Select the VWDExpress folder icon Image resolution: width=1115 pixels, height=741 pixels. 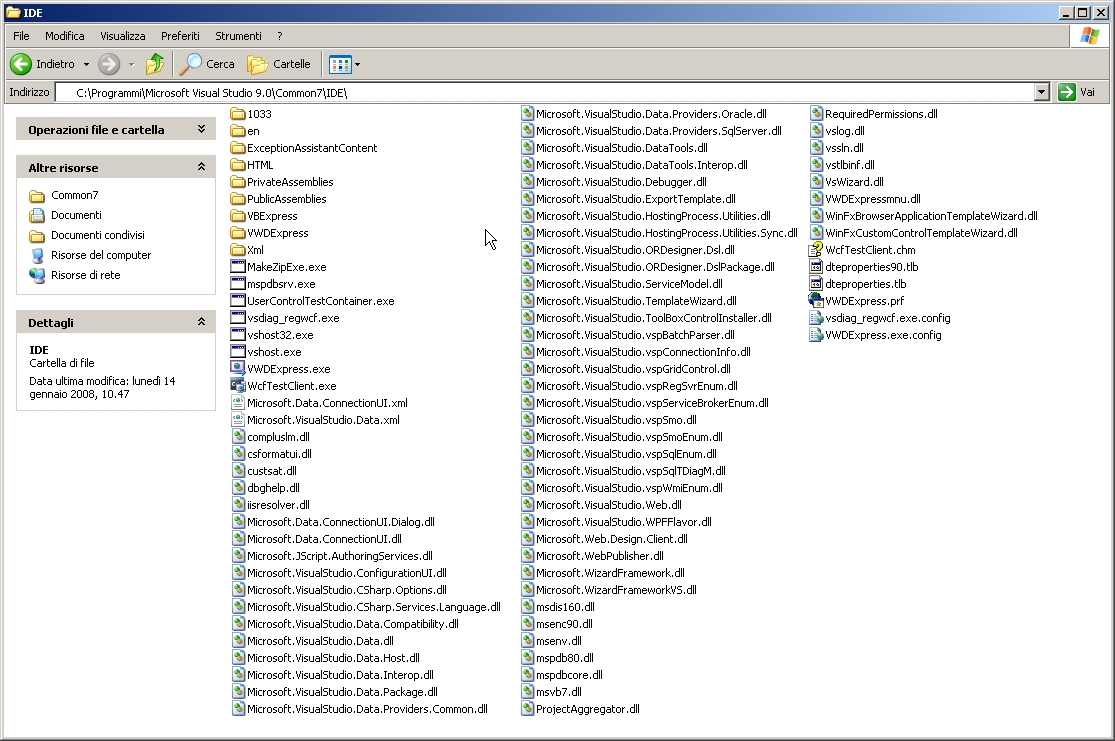pos(238,233)
